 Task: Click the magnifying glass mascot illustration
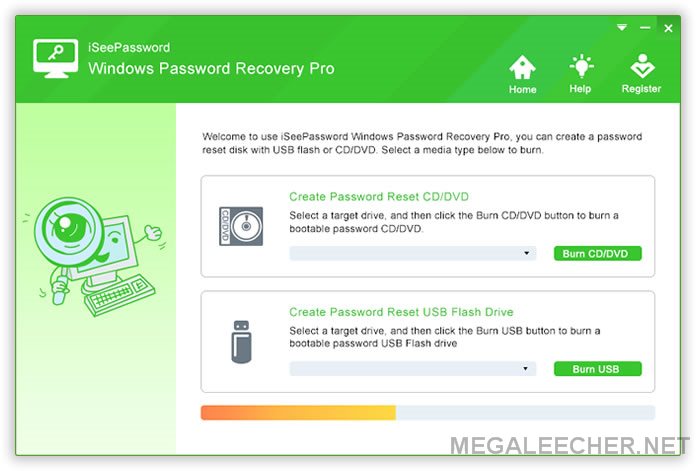[x=95, y=257]
